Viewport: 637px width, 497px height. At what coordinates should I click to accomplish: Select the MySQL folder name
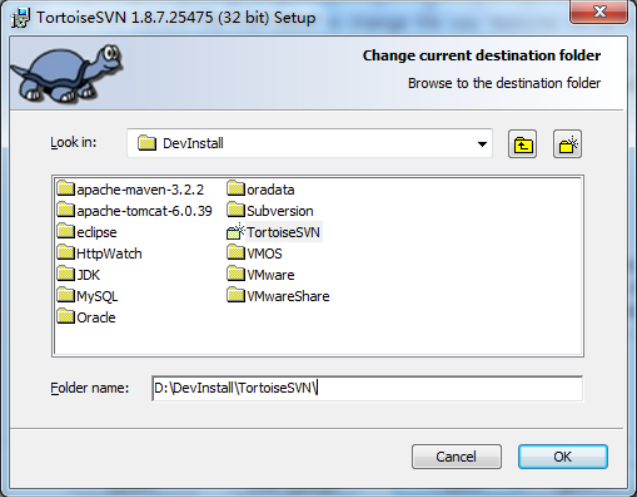point(97,296)
